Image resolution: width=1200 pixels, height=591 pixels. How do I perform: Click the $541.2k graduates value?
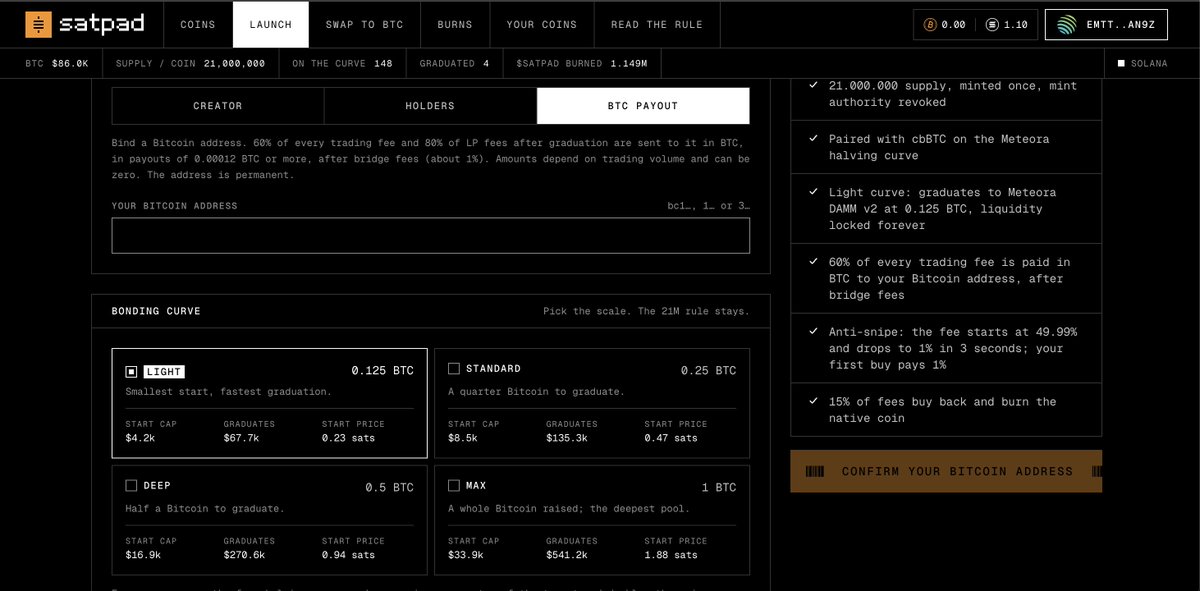tap(567, 555)
